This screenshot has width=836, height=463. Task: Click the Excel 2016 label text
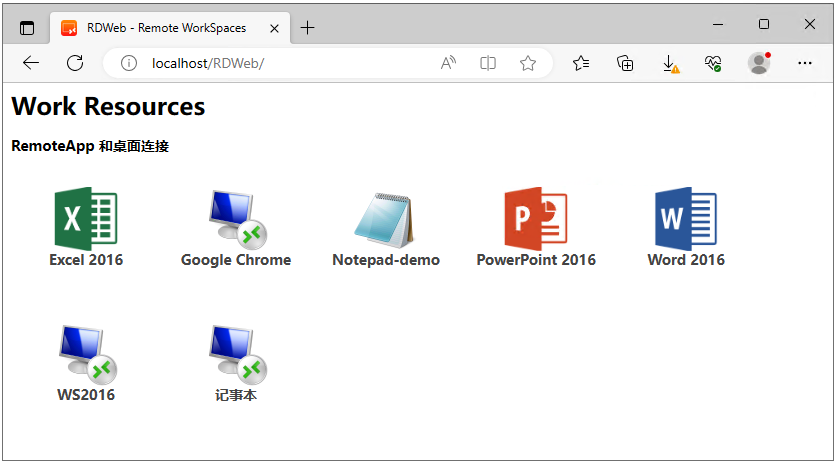86,260
